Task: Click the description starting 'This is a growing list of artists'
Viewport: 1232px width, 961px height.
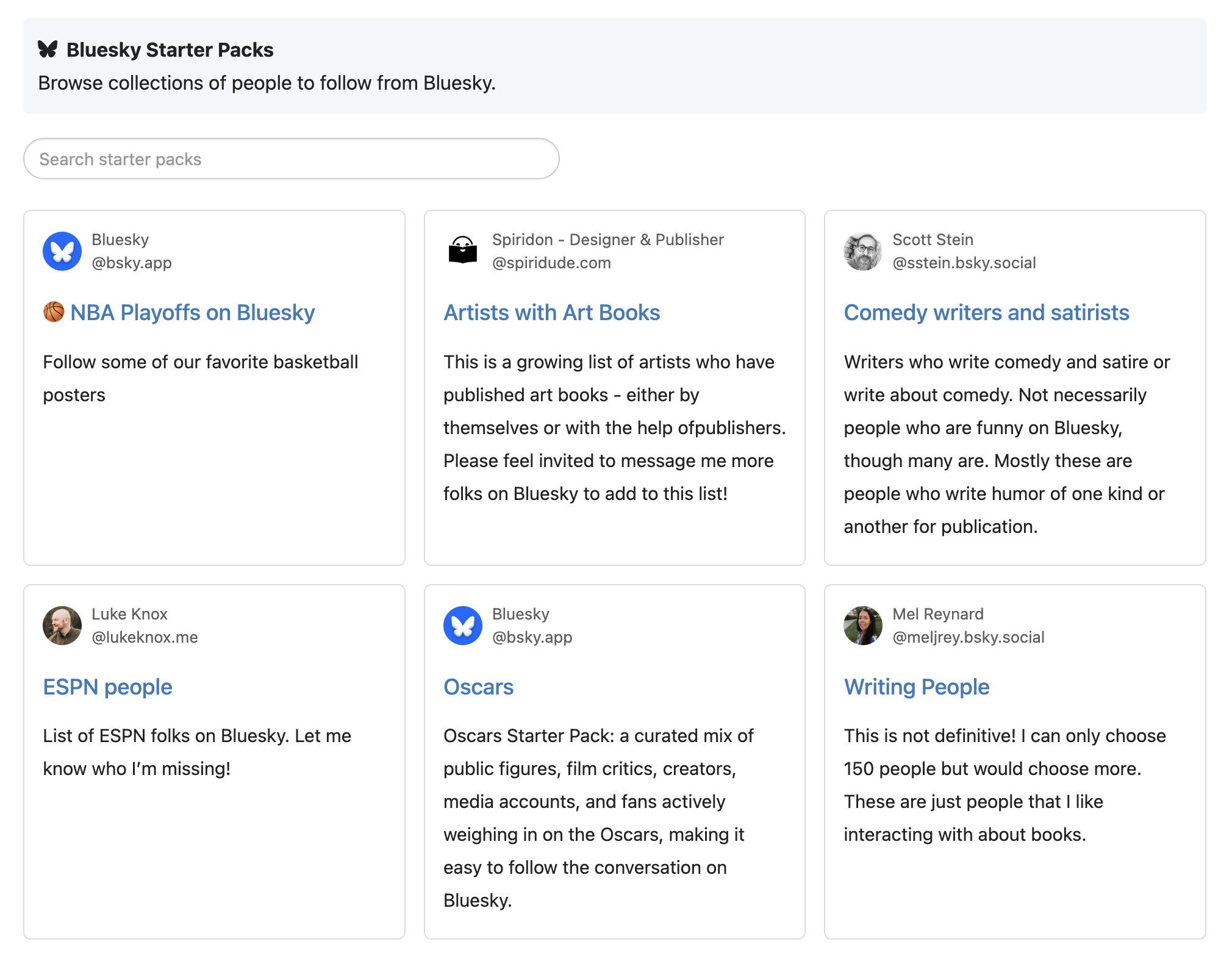Action: (614, 427)
